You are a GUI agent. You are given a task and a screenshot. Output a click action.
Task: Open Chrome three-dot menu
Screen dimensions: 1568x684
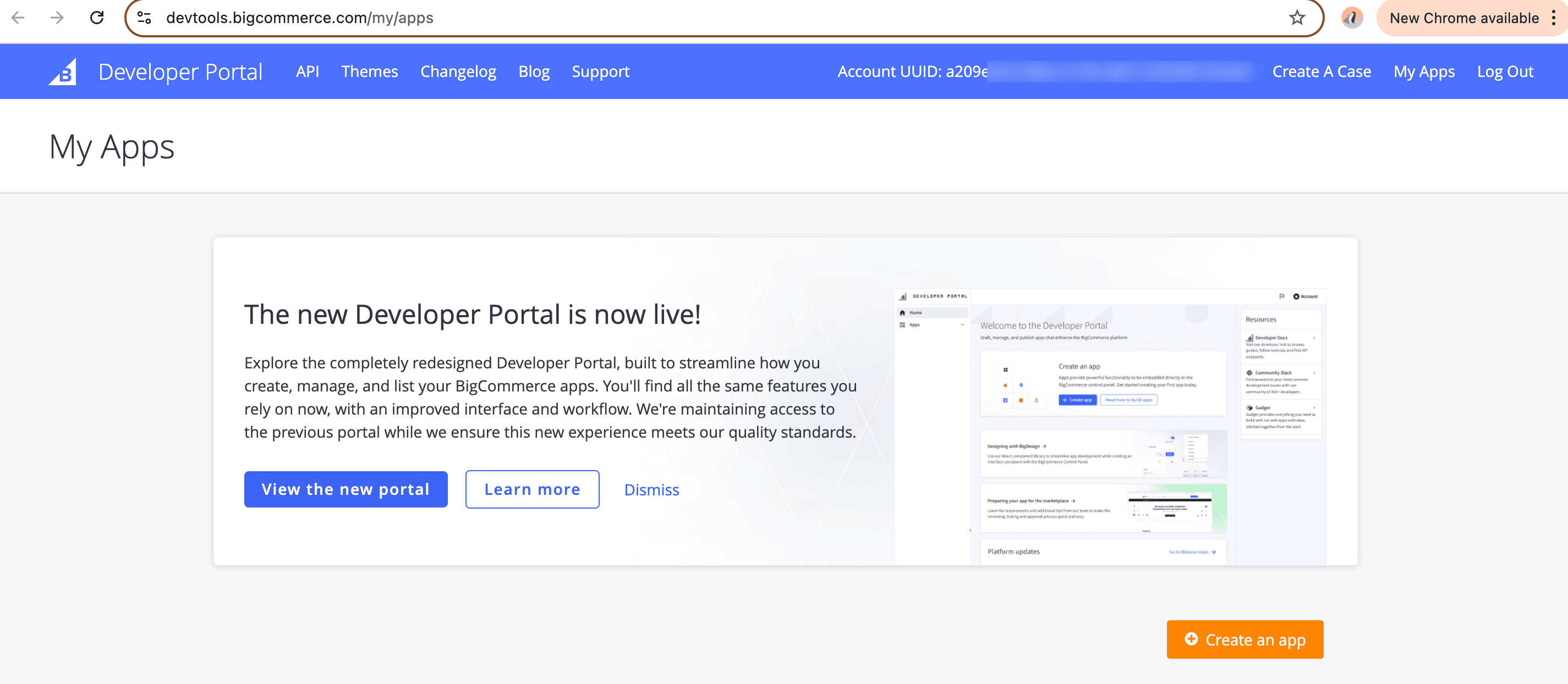coord(1554,18)
